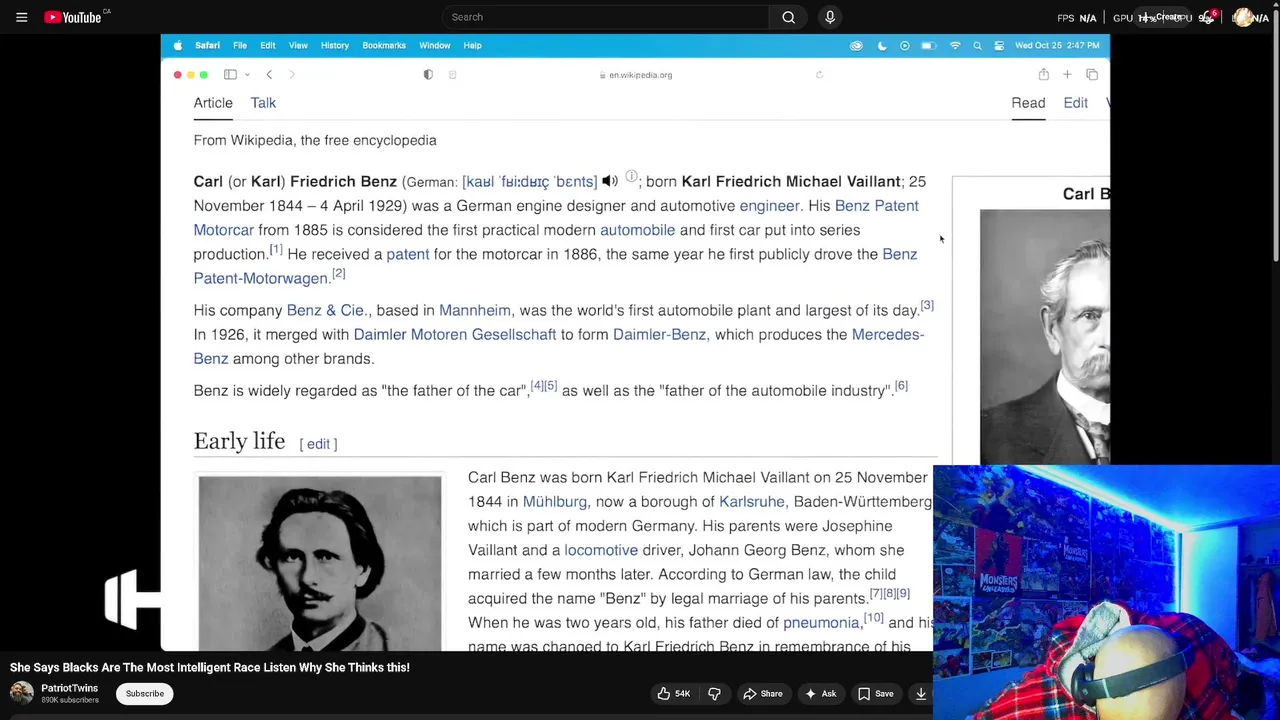This screenshot has width=1280, height=720.
Task: Open Safari privacy report shield icon
Action: [428, 75]
